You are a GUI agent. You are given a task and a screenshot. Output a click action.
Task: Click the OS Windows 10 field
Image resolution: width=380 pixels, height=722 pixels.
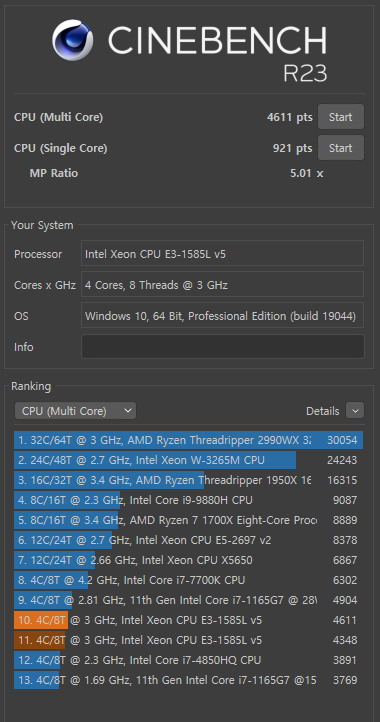[222, 315]
